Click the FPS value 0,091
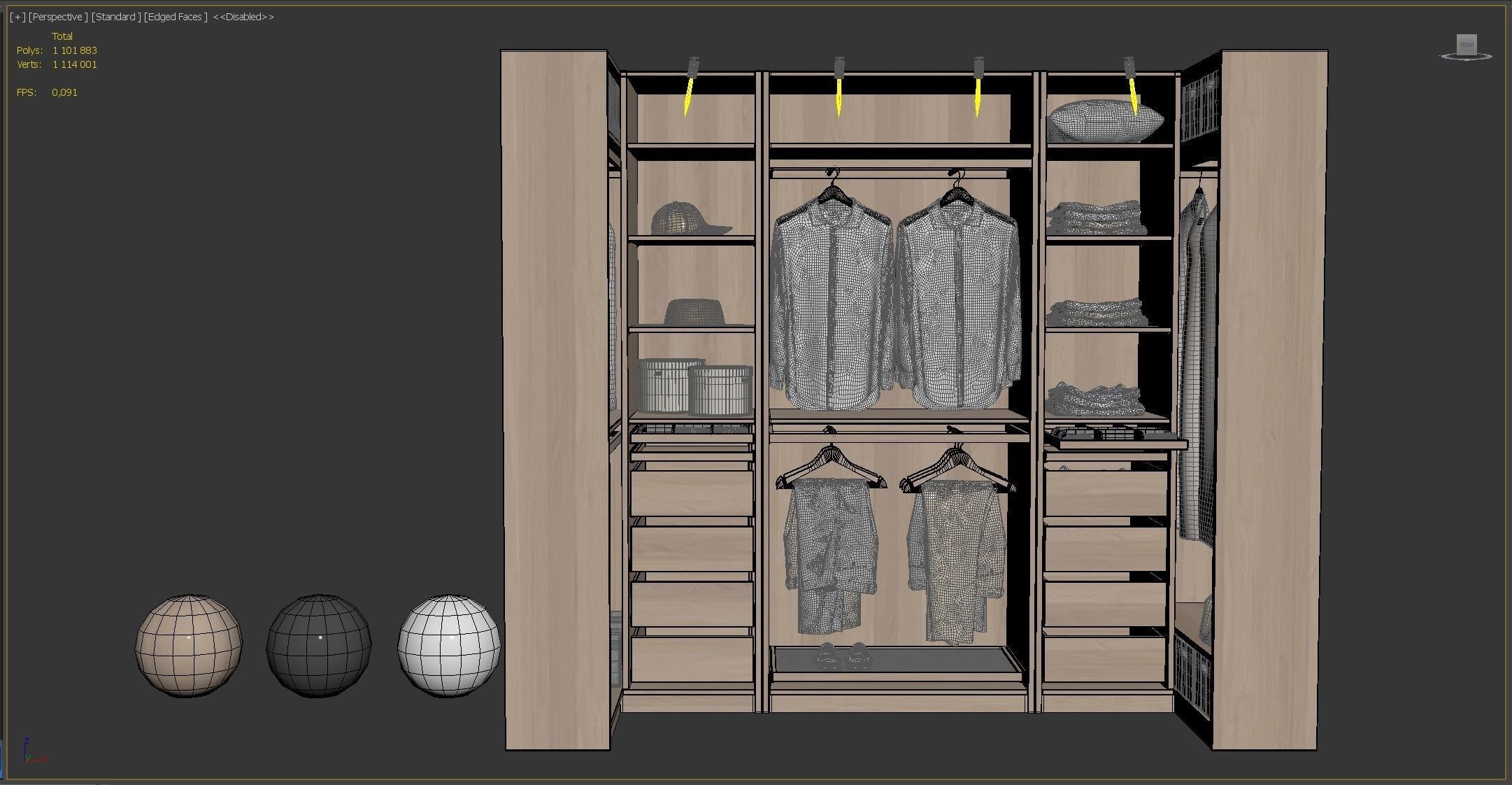 (x=64, y=92)
